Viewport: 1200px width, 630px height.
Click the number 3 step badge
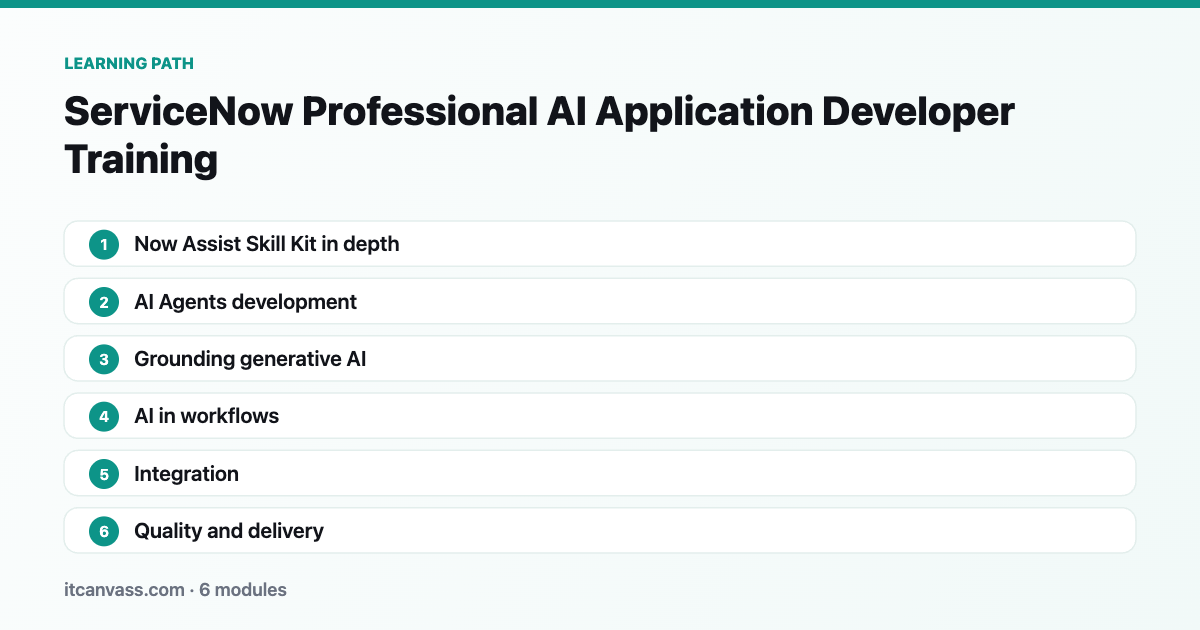click(x=104, y=359)
